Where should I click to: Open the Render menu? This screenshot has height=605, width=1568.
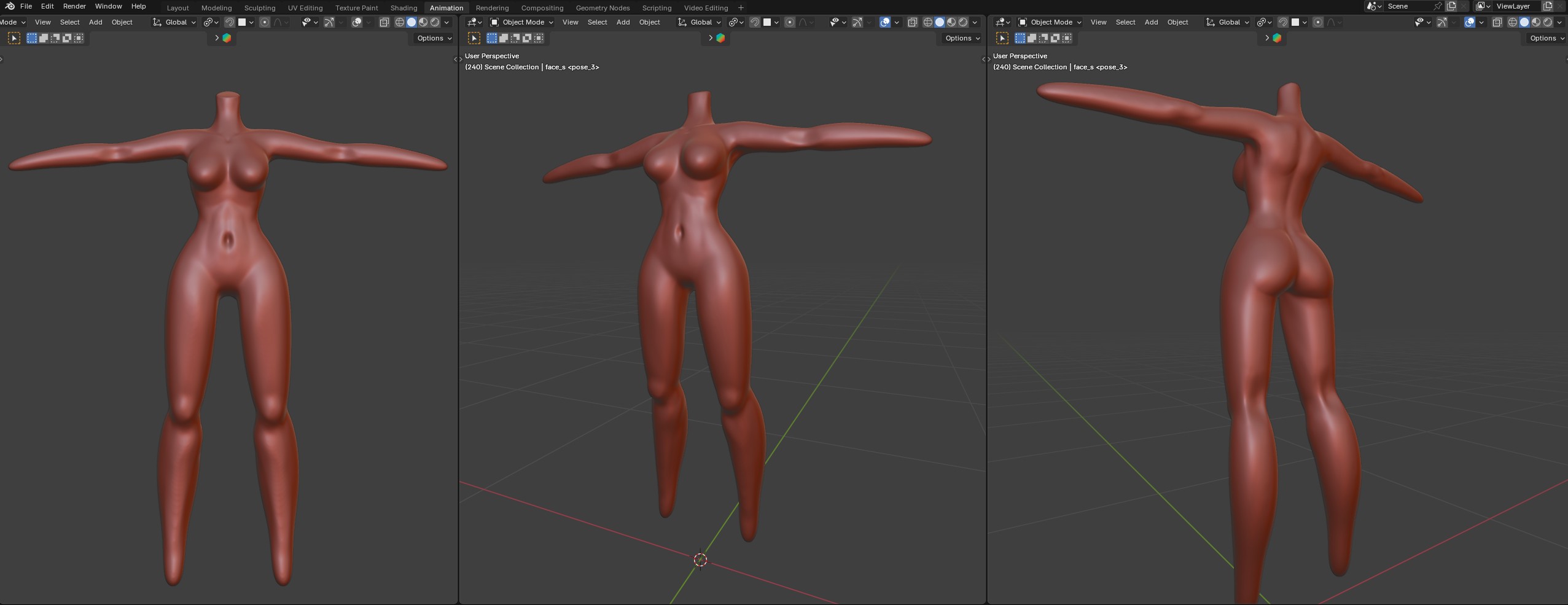[x=74, y=6]
